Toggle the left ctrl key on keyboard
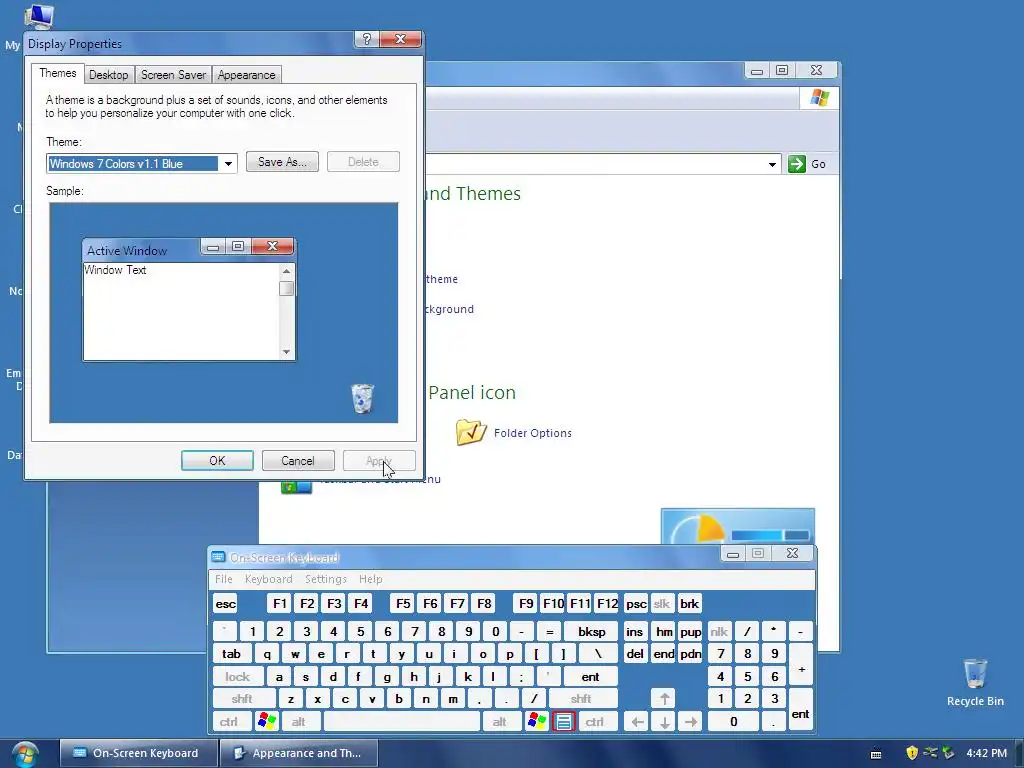The height and width of the screenshot is (768, 1024). (x=229, y=721)
